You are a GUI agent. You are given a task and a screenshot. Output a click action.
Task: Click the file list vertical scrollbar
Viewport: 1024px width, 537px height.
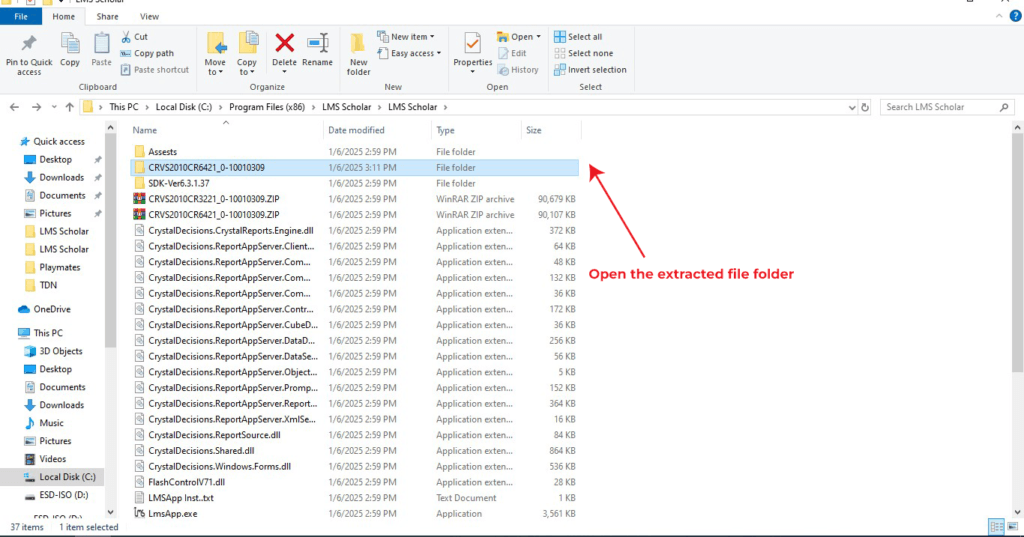tap(1017, 255)
